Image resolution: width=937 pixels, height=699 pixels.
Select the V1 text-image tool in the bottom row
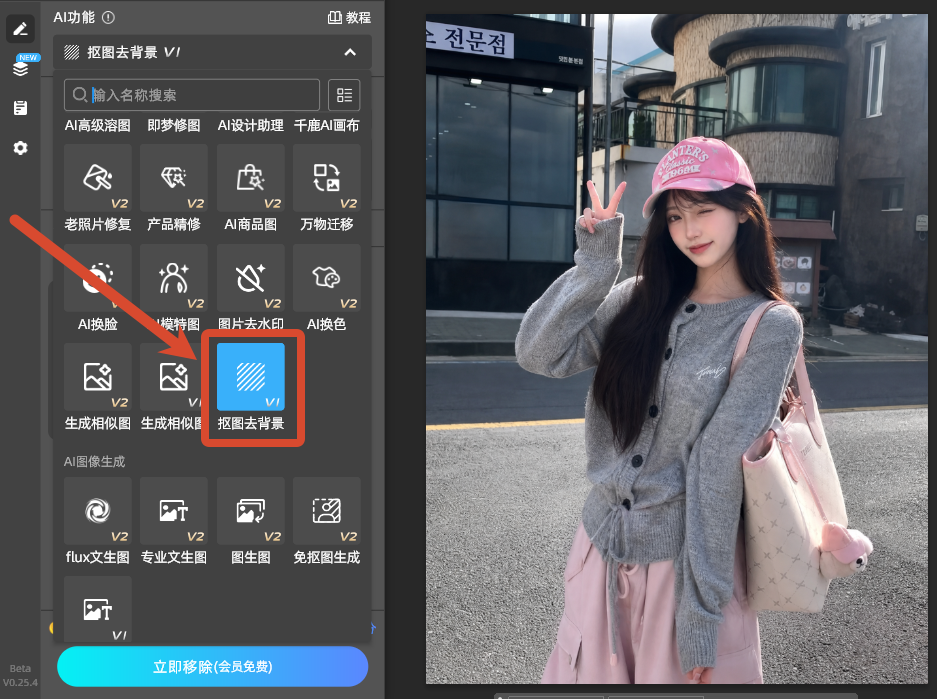(98, 609)
